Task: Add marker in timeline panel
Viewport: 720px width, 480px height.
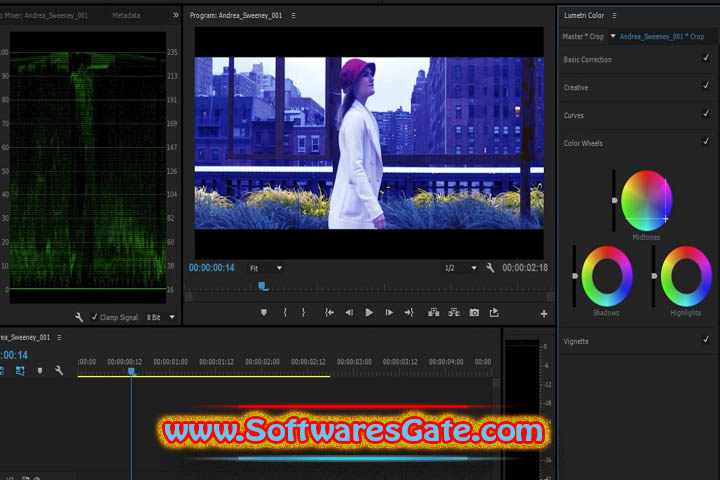Action: coord(40,371)
